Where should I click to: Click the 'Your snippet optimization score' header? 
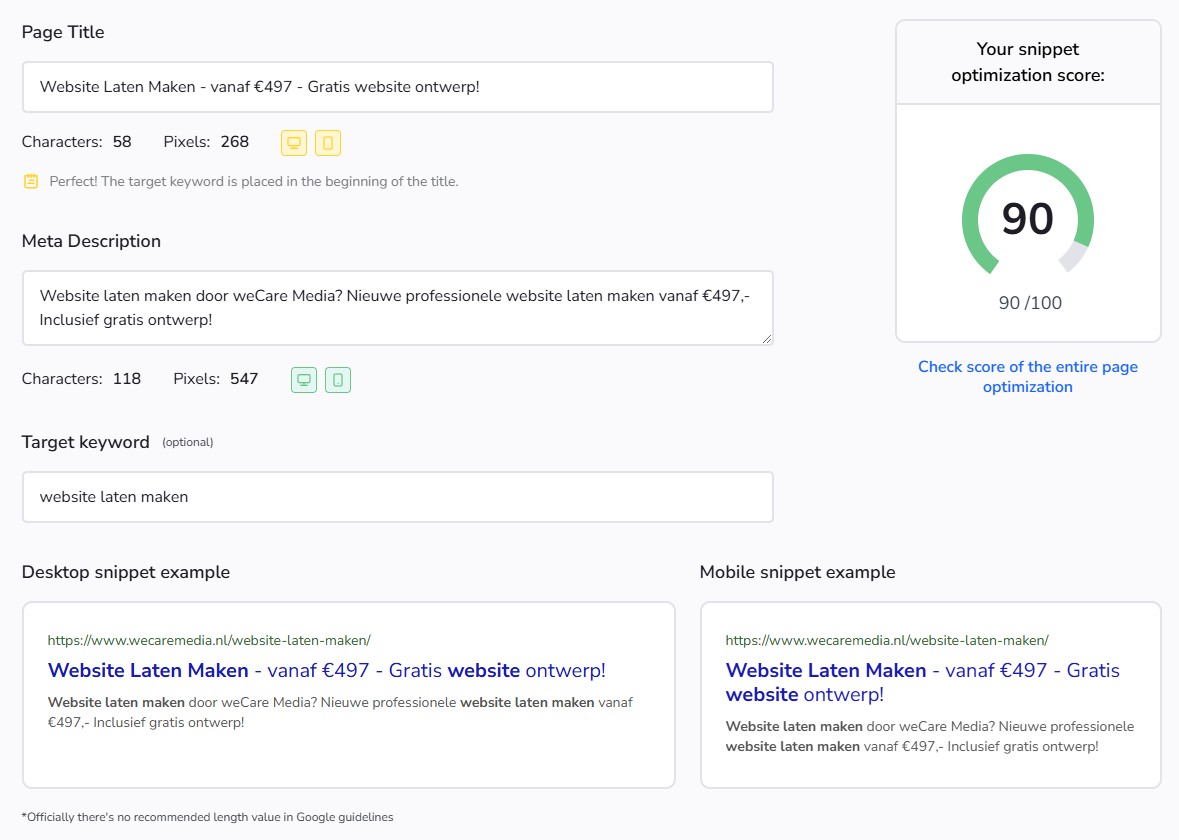(1027, 62)
